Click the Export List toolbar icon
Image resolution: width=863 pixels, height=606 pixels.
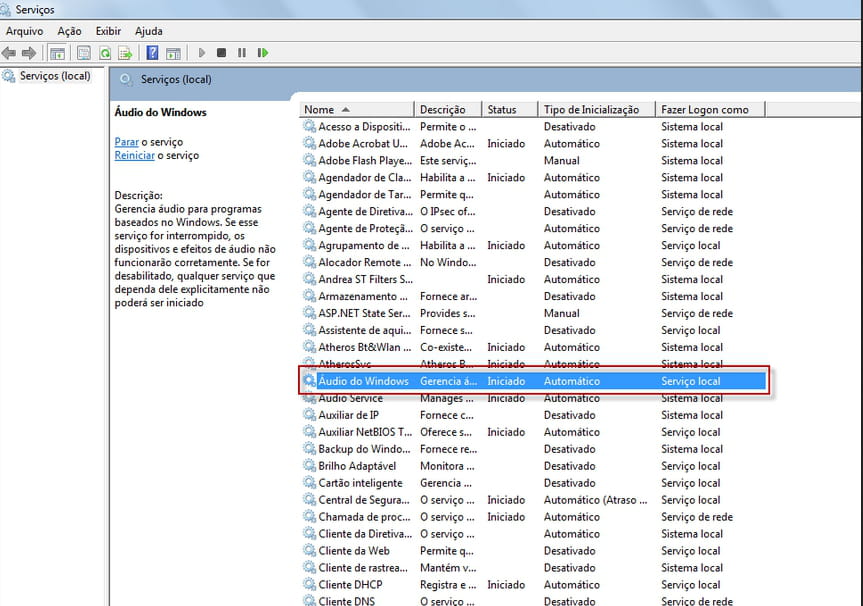(125, 53)
